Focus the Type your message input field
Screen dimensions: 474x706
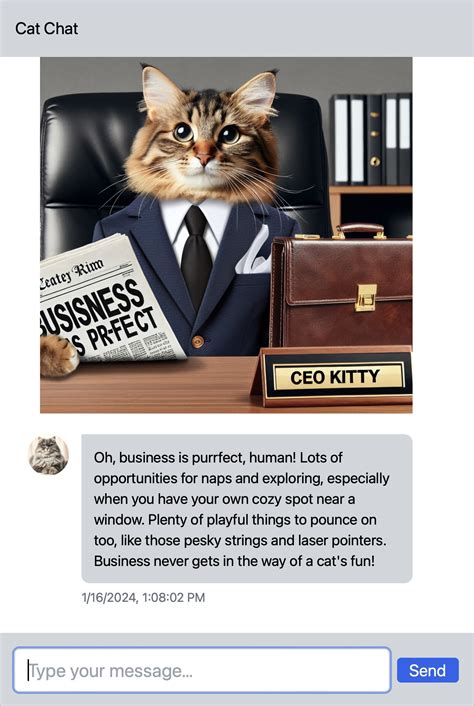[x=202, y=670]
